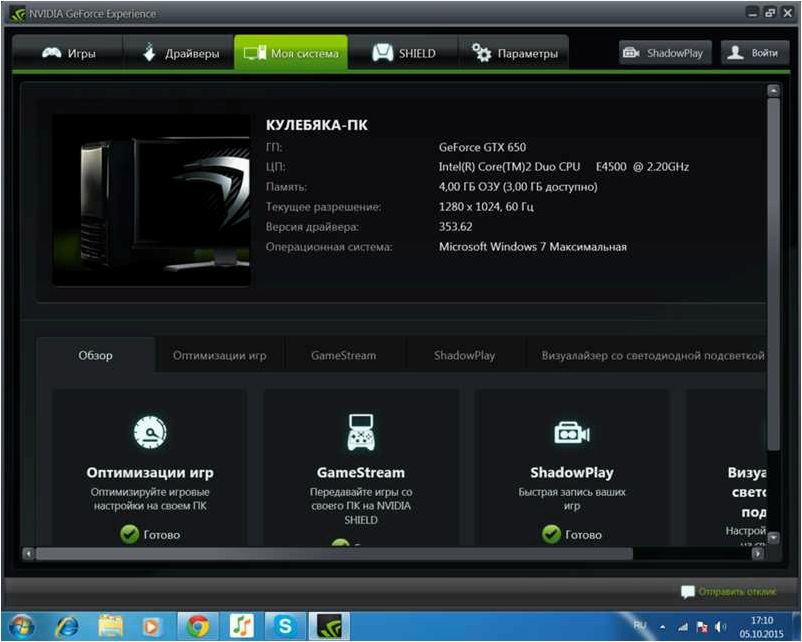The height and width of the screenshot is (642, 802).
Task: Click green Готово checkmark under Оптимизации игр
Action: [x=129, y=534]
